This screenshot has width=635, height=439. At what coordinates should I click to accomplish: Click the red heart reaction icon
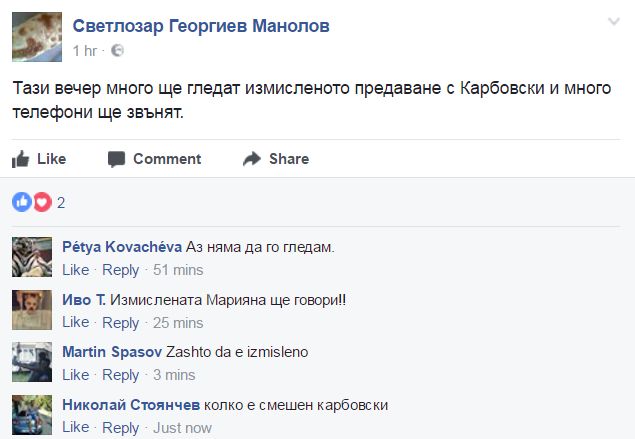(41, 202)
